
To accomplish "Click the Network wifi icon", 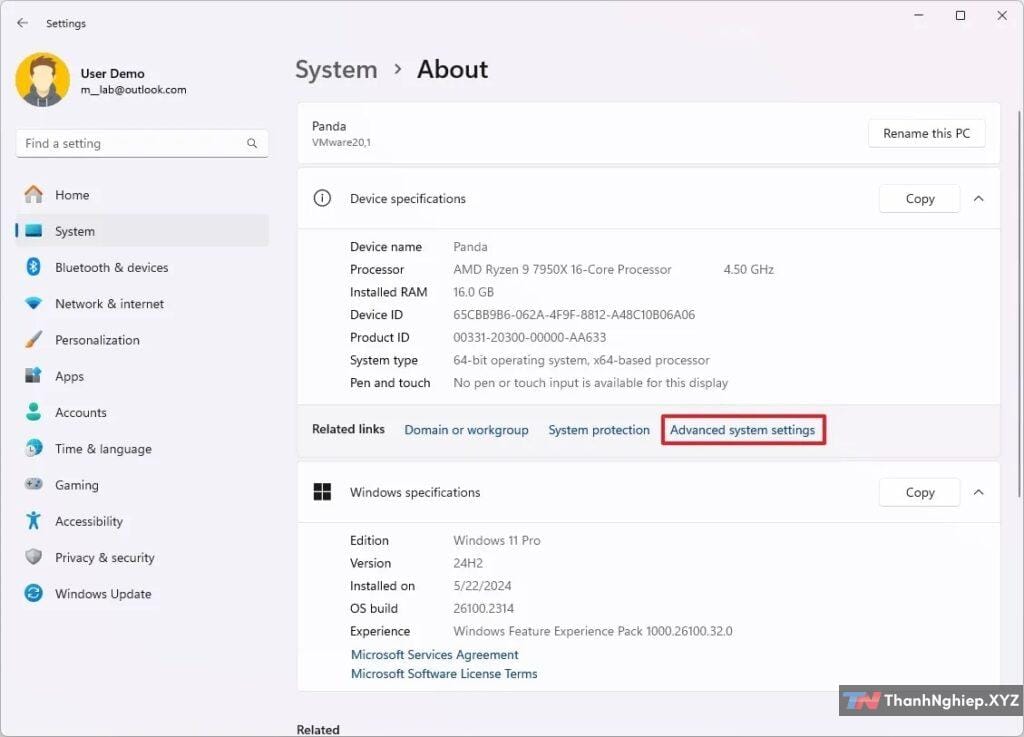I will pyautogui.click(x=33, y=304).
